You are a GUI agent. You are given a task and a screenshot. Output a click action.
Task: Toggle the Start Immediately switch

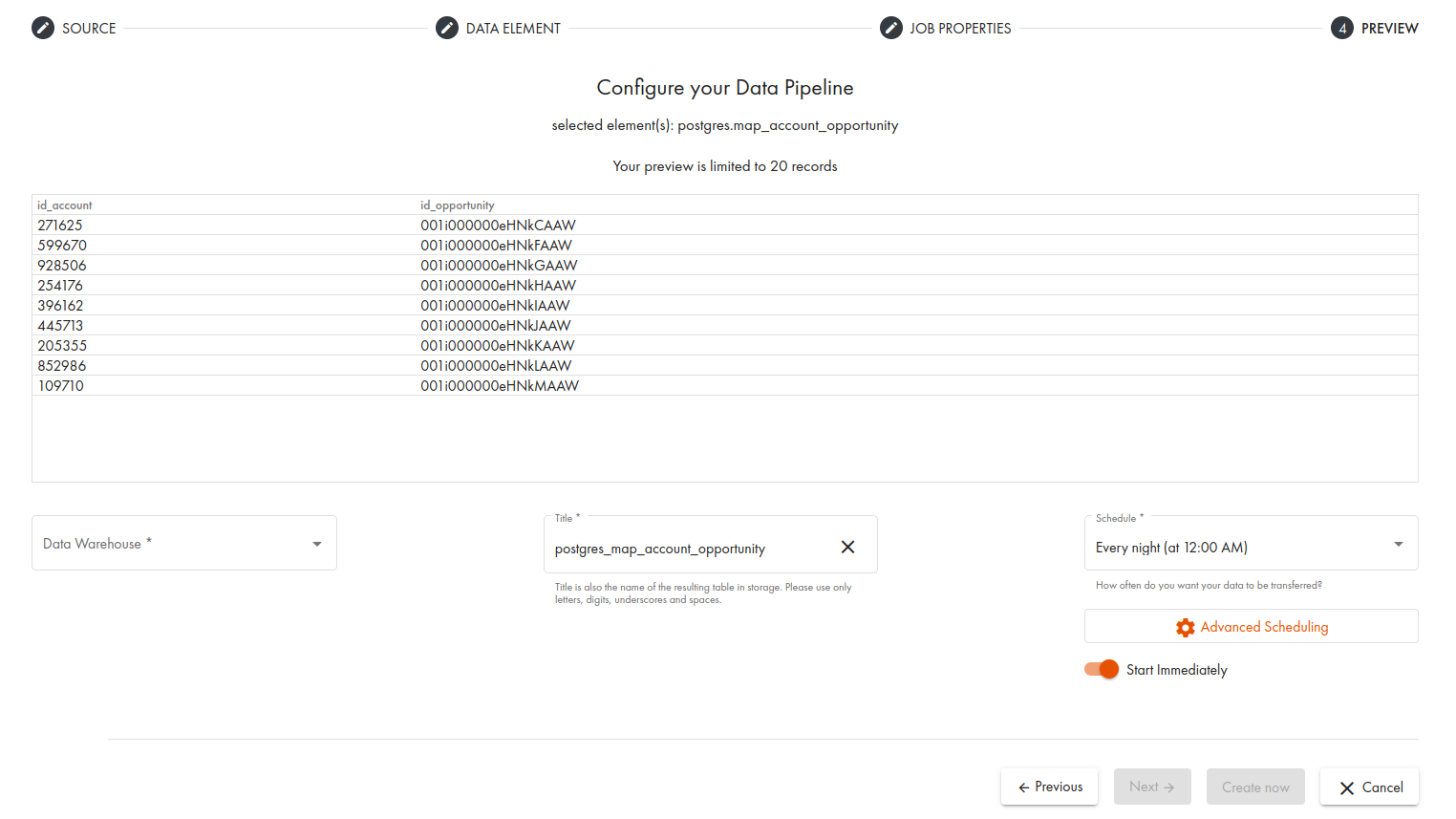pyautogui.click(x=1102, y=669)
